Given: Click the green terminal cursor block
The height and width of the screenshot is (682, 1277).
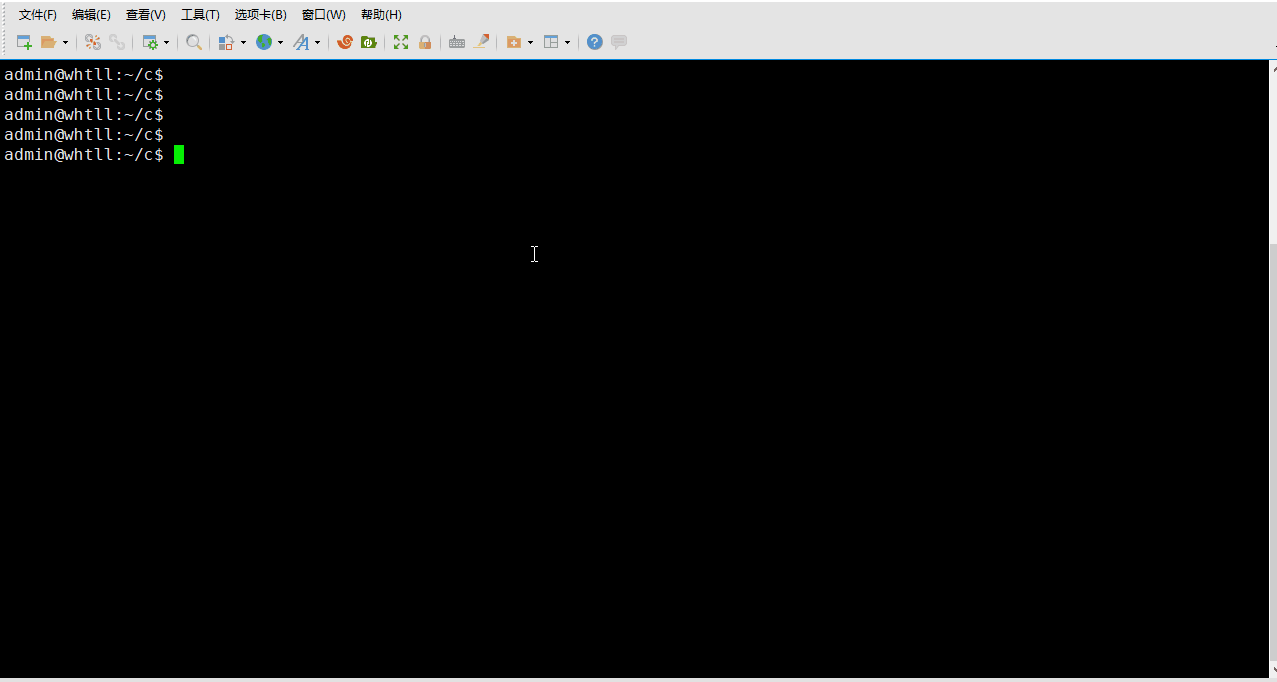Looking at the screenshot, I should tap(179, 154).
